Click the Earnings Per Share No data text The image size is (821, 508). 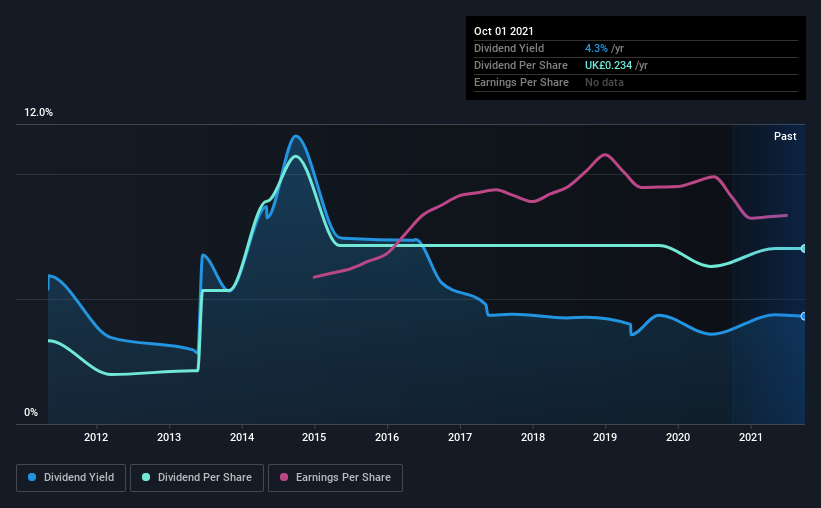coord(604,82)
